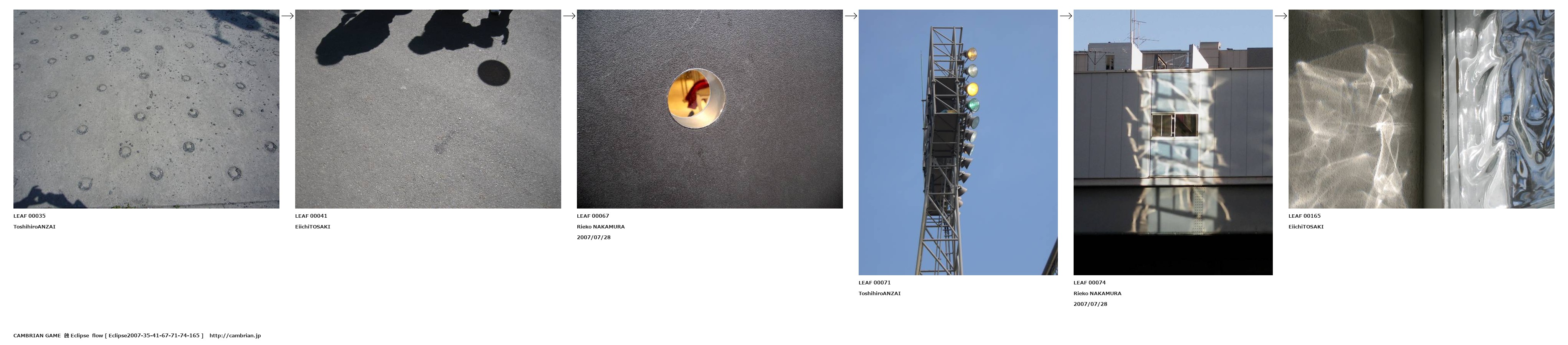This screenshot has width=1568, height=345.
Task: Click the arrow after LEAF 00067 image
Action: pos(851,16)
